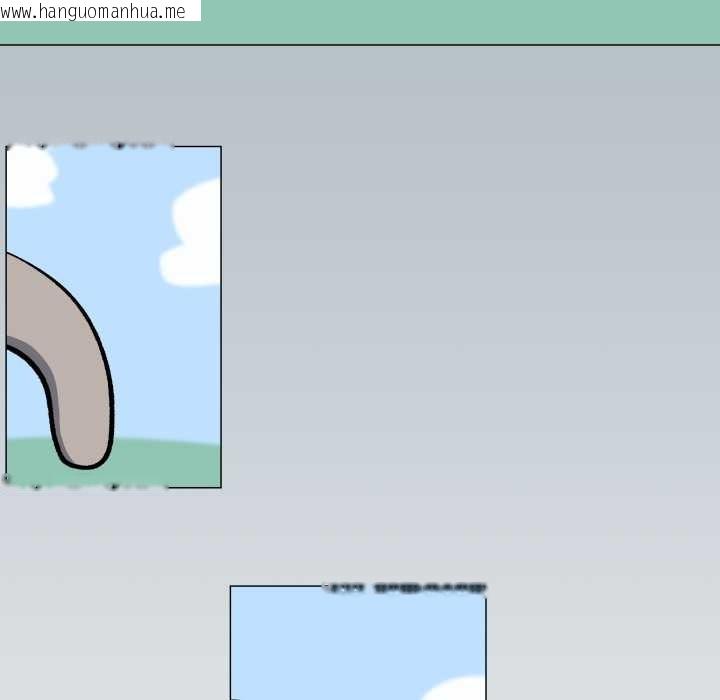
Task: Select the left comic panel image
Action: click(x=113, y=316)
